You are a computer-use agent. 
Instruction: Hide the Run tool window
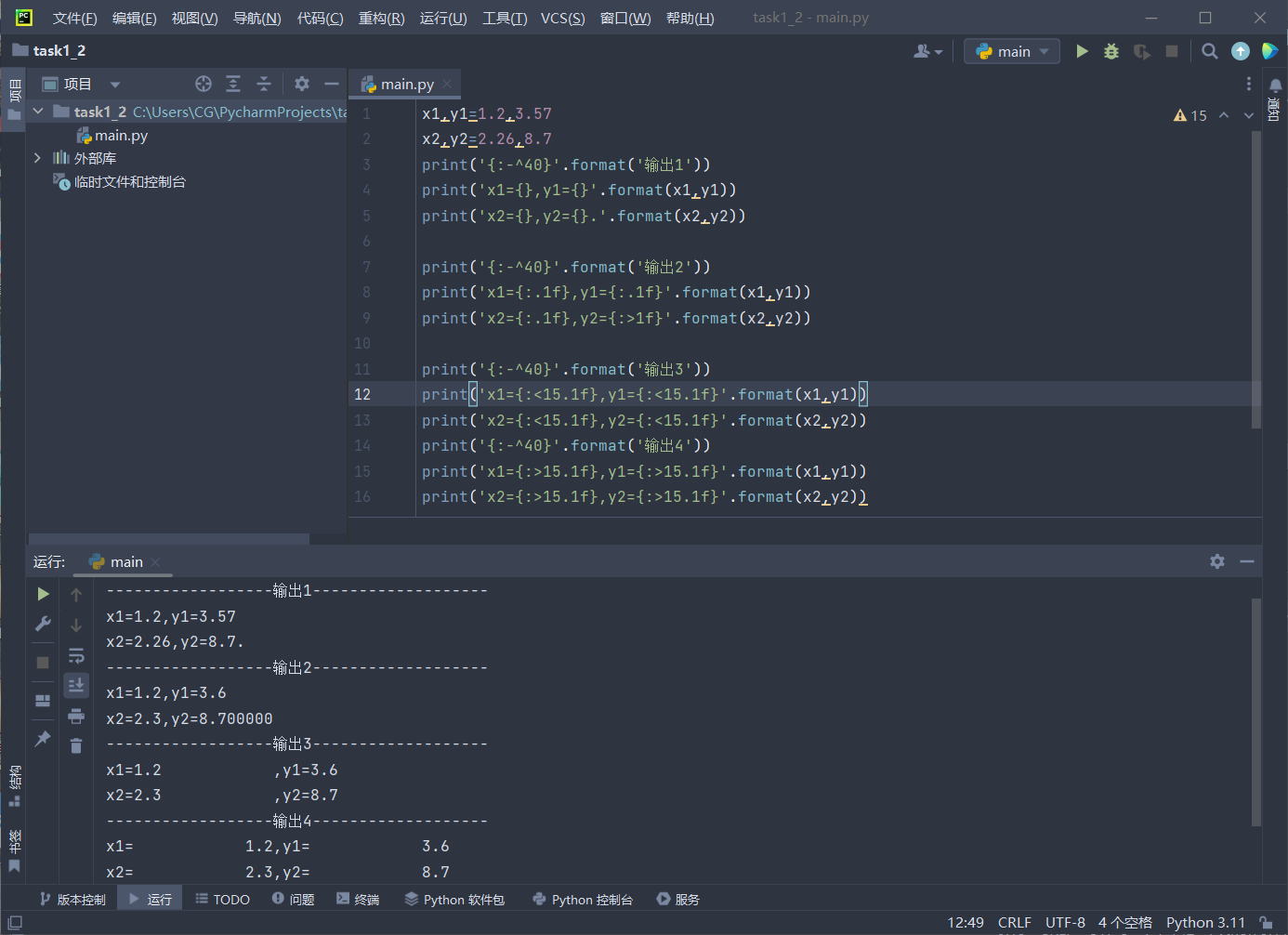[1247, 561]
